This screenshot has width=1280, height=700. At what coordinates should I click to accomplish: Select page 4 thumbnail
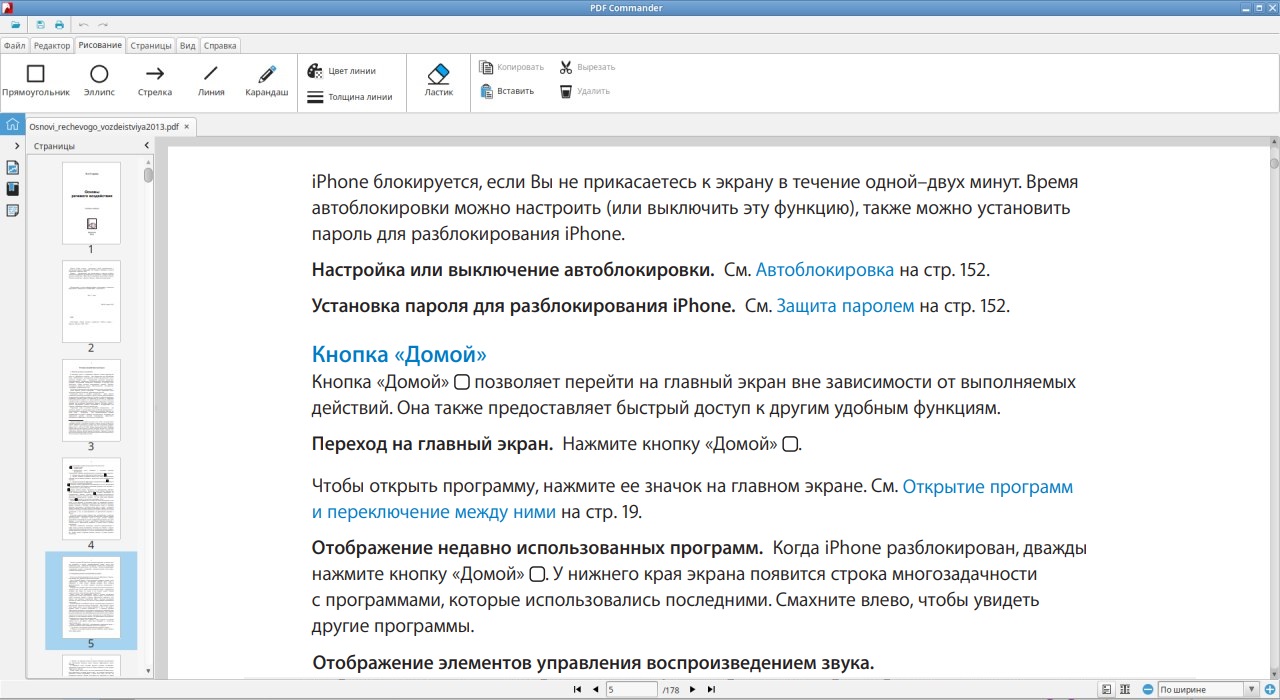pyautogui.click(x=91, y=498)
